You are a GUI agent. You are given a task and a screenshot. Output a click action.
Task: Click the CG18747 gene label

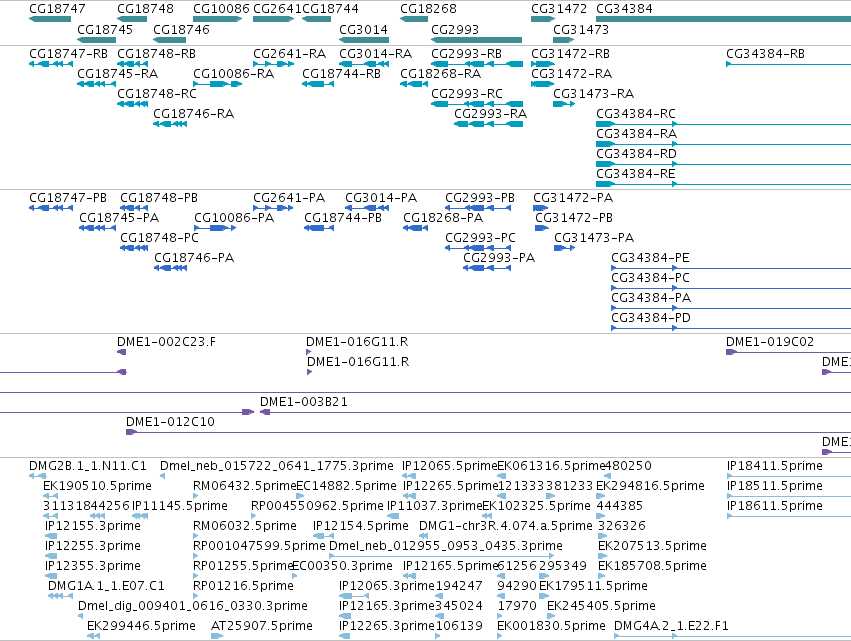point(58,9)
